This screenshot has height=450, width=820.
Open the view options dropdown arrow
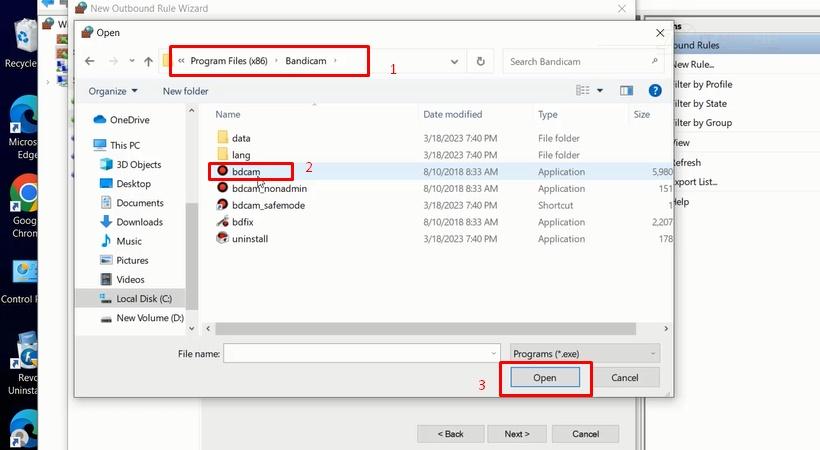point(600,91)
